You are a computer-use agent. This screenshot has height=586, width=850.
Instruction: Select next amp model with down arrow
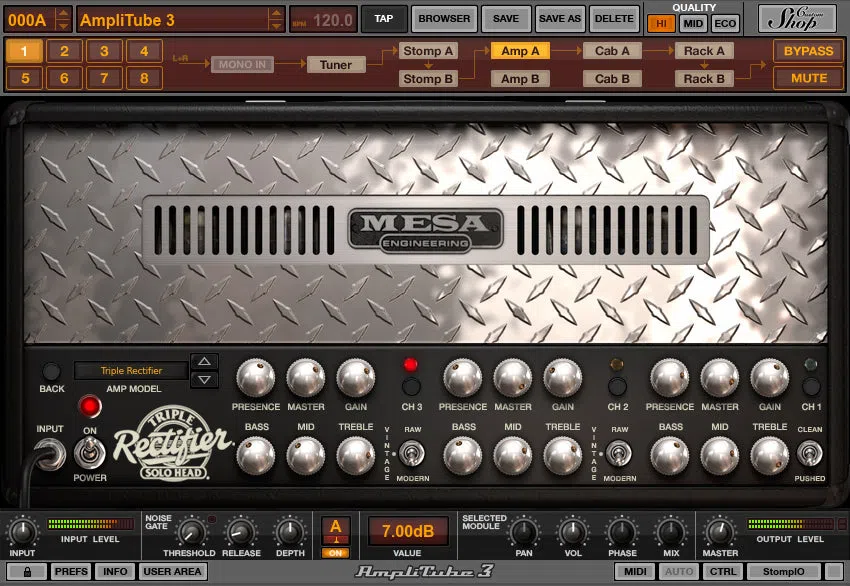(204, 379)
